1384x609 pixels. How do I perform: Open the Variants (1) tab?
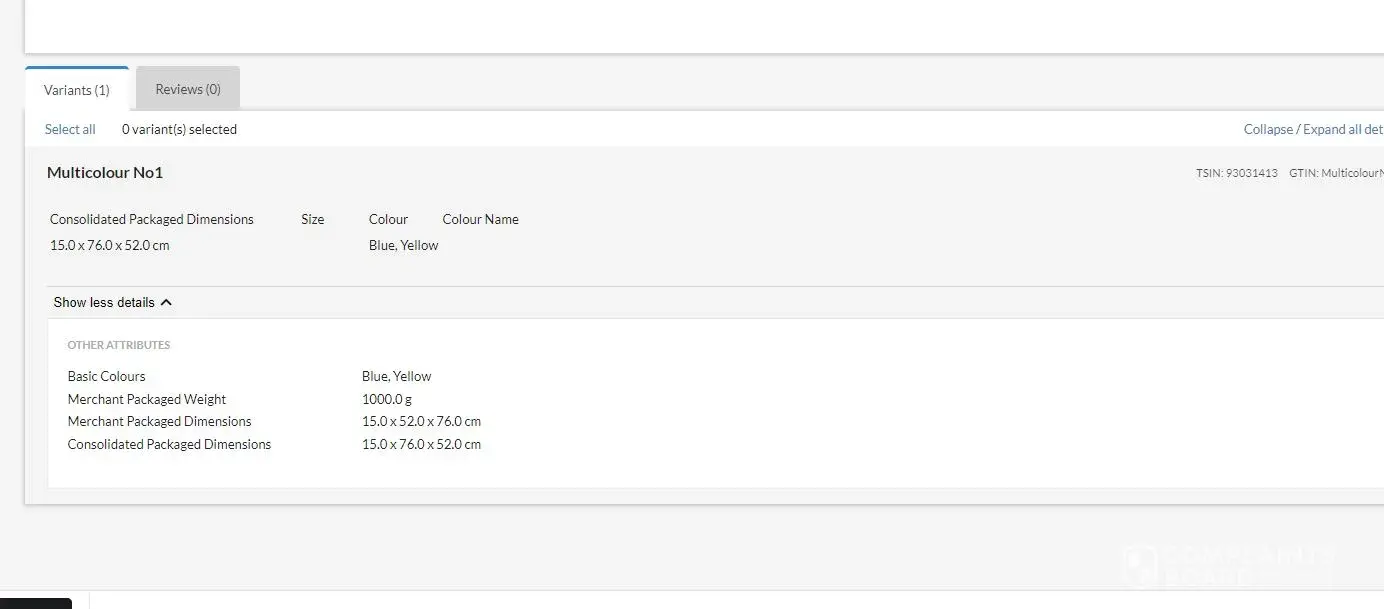pos(77,90)
